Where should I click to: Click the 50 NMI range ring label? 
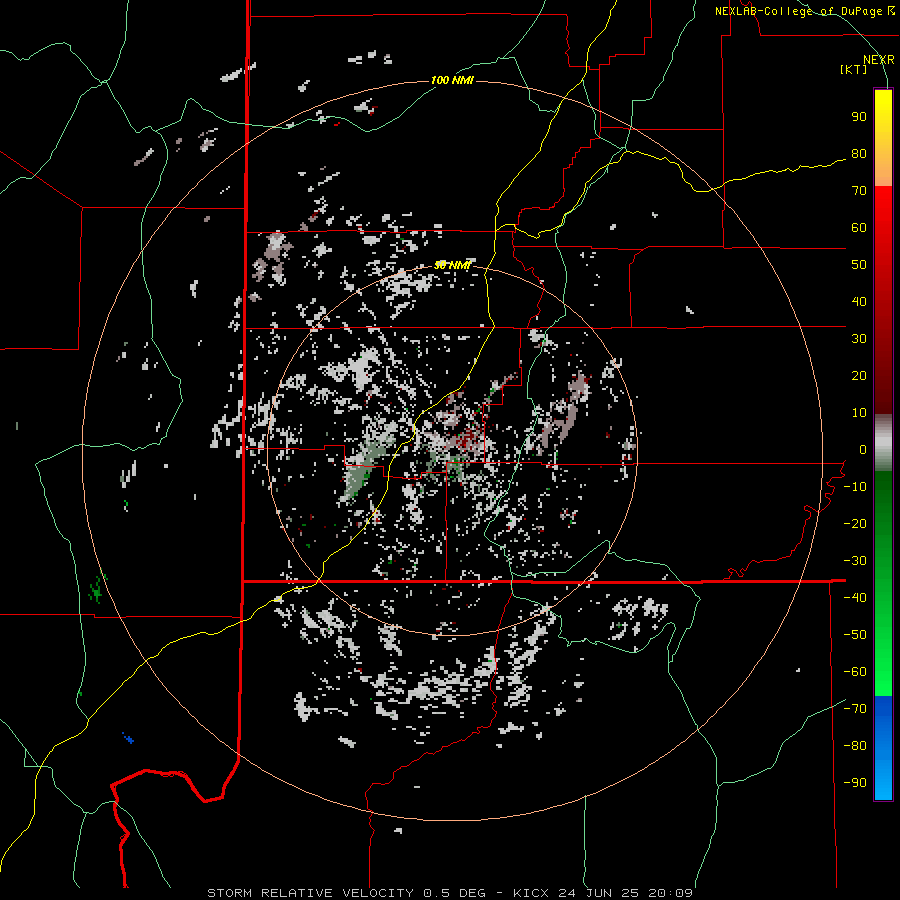(x=452, y=265)
